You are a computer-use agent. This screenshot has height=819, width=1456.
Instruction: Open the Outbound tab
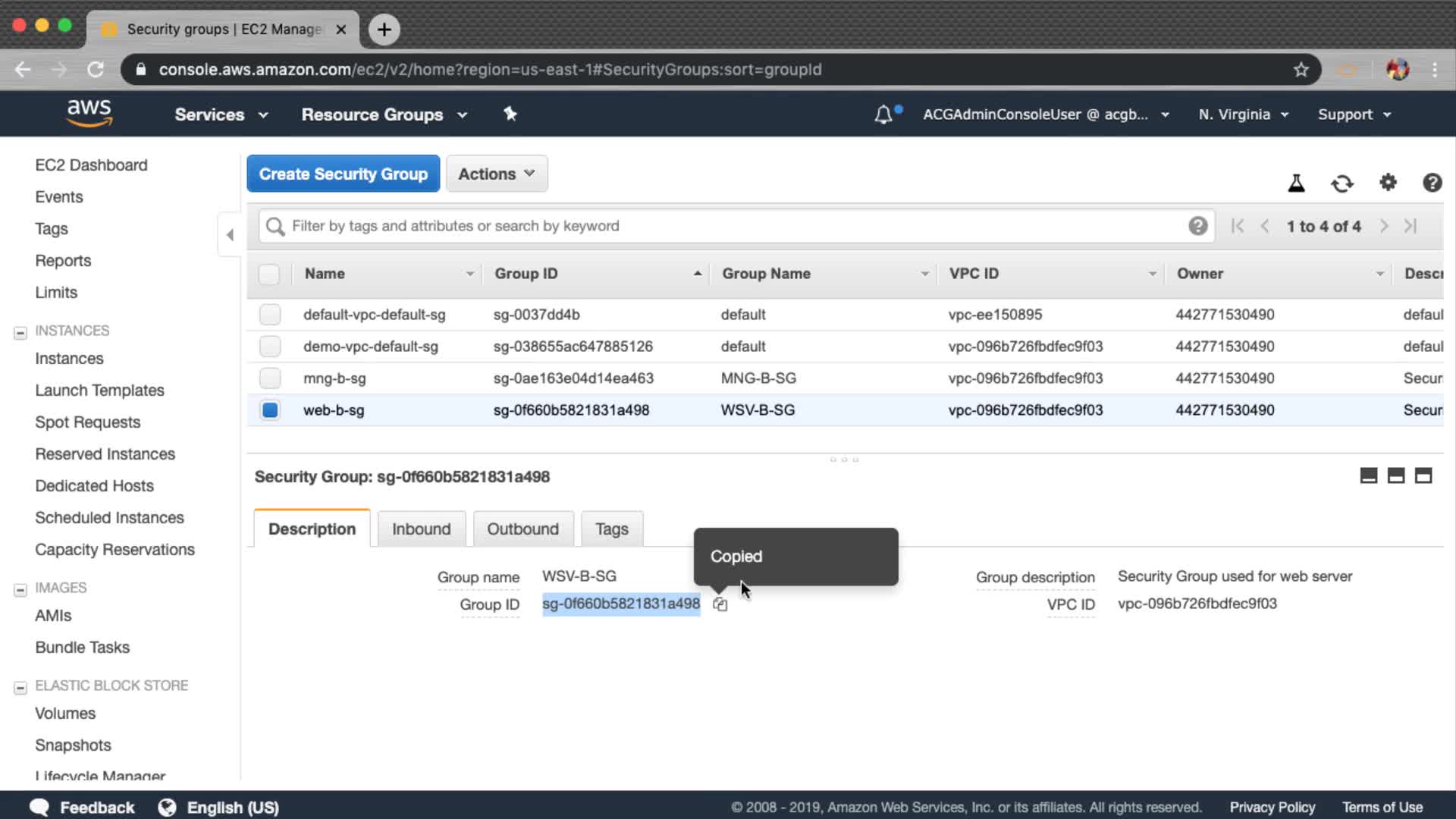[522, 529]
